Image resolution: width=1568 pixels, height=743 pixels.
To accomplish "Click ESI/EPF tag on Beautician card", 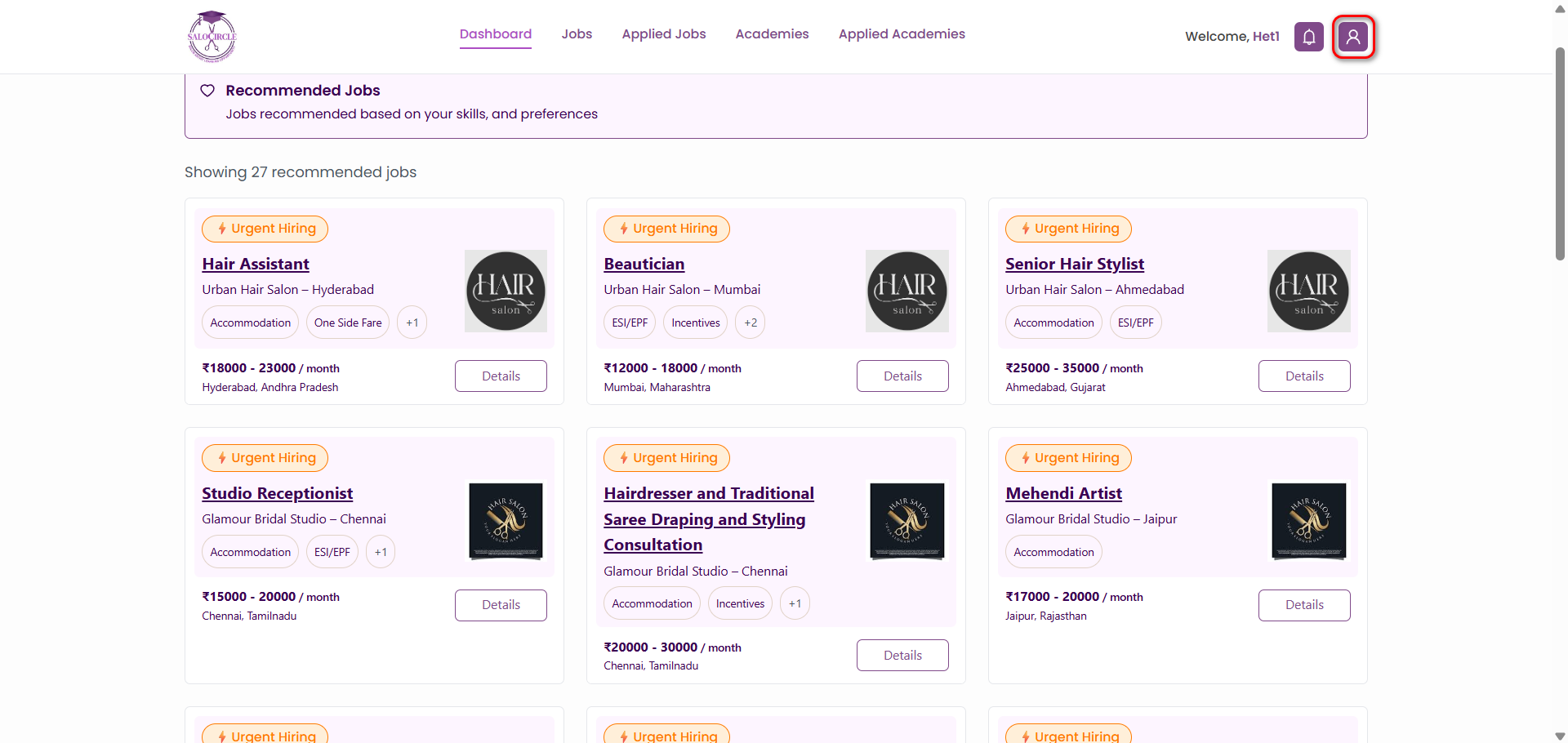I will tap(630, 323).
